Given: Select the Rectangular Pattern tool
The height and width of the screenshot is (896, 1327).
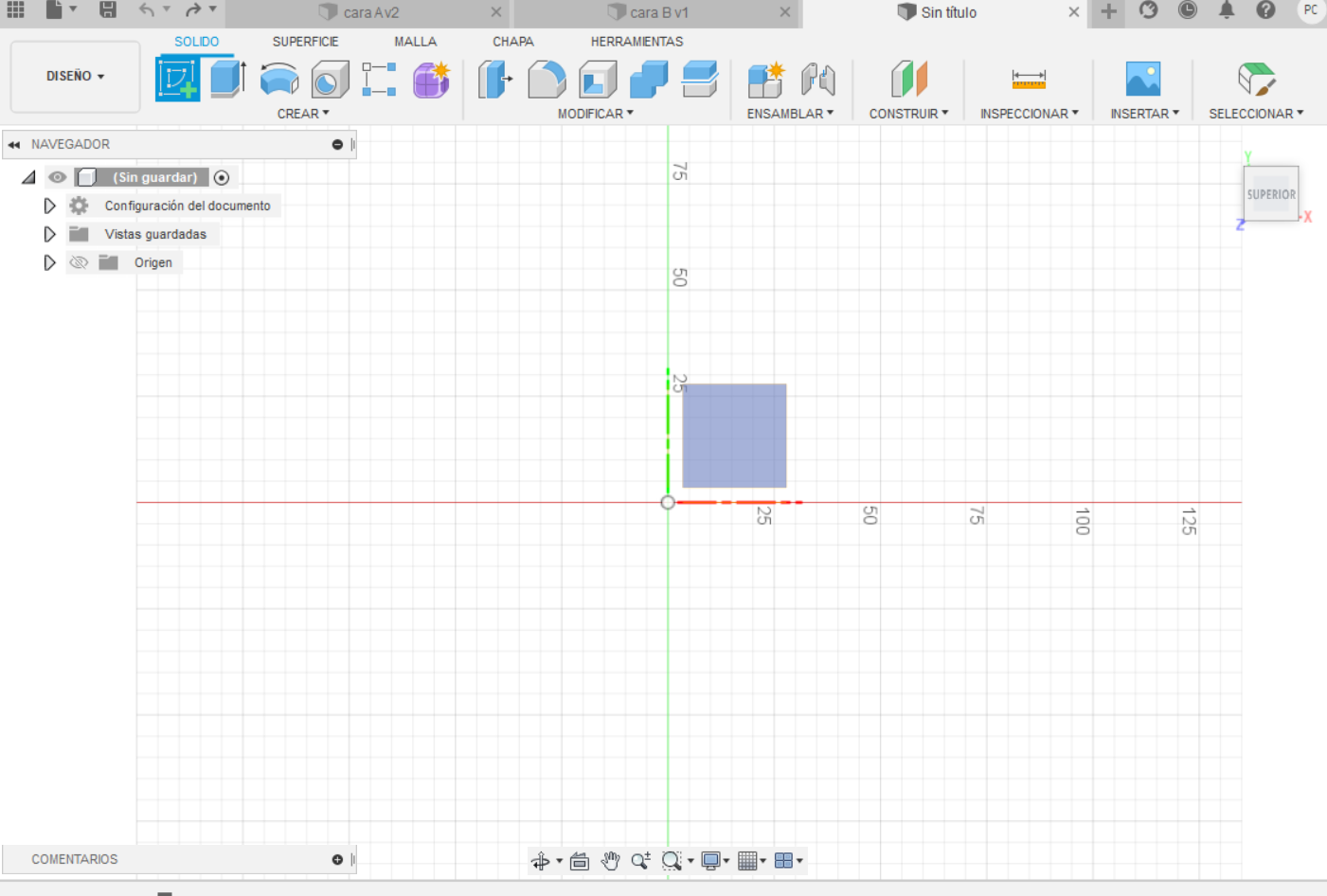Looking at the screenshot, I should [x=379, y=80].
